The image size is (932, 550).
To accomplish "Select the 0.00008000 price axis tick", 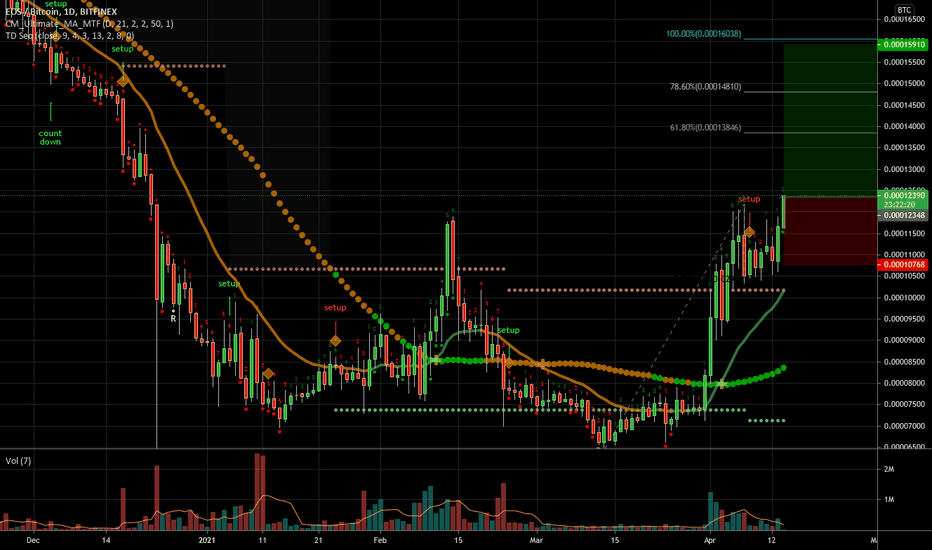I will point(904,383).
